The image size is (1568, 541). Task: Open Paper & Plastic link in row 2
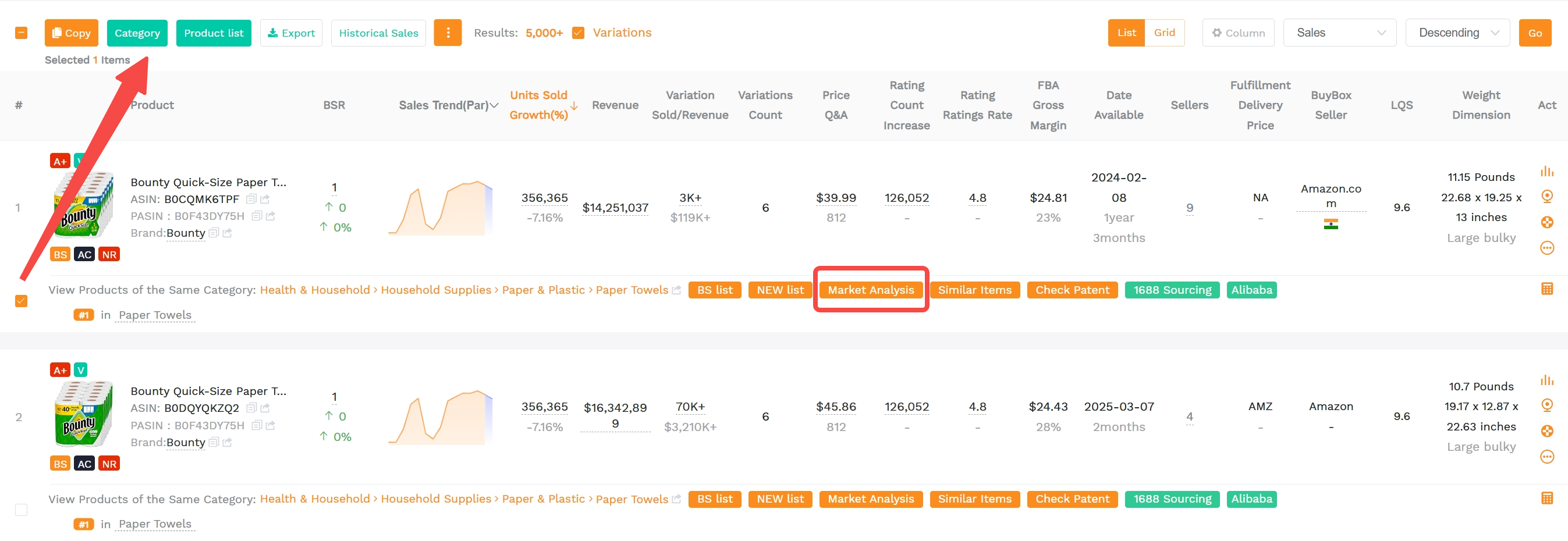[x=543, y=499]
